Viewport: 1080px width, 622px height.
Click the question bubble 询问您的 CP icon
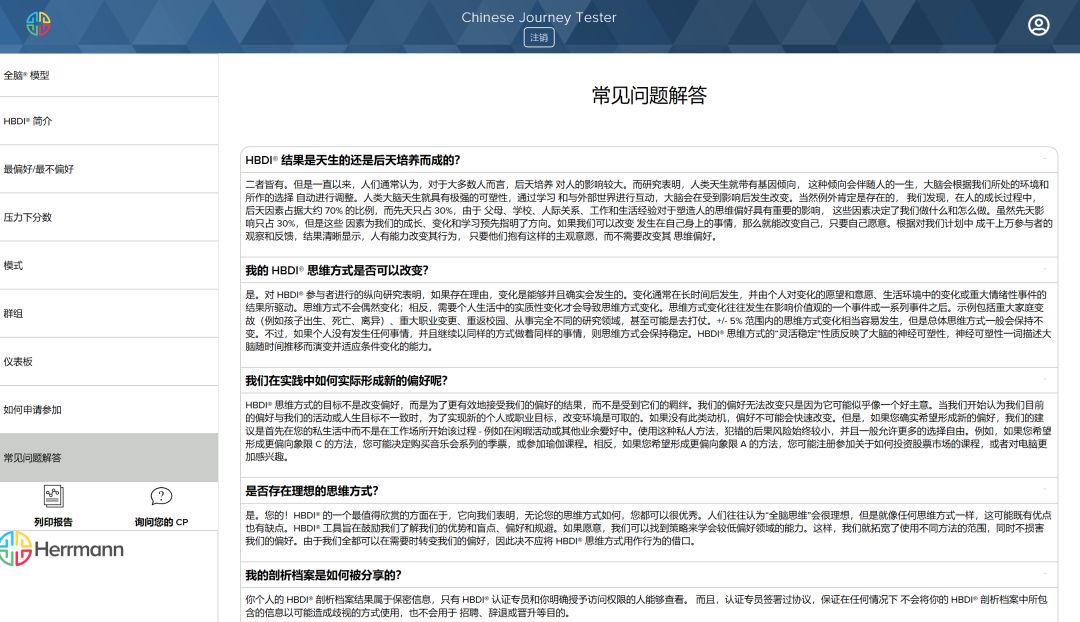coord(161,496)
